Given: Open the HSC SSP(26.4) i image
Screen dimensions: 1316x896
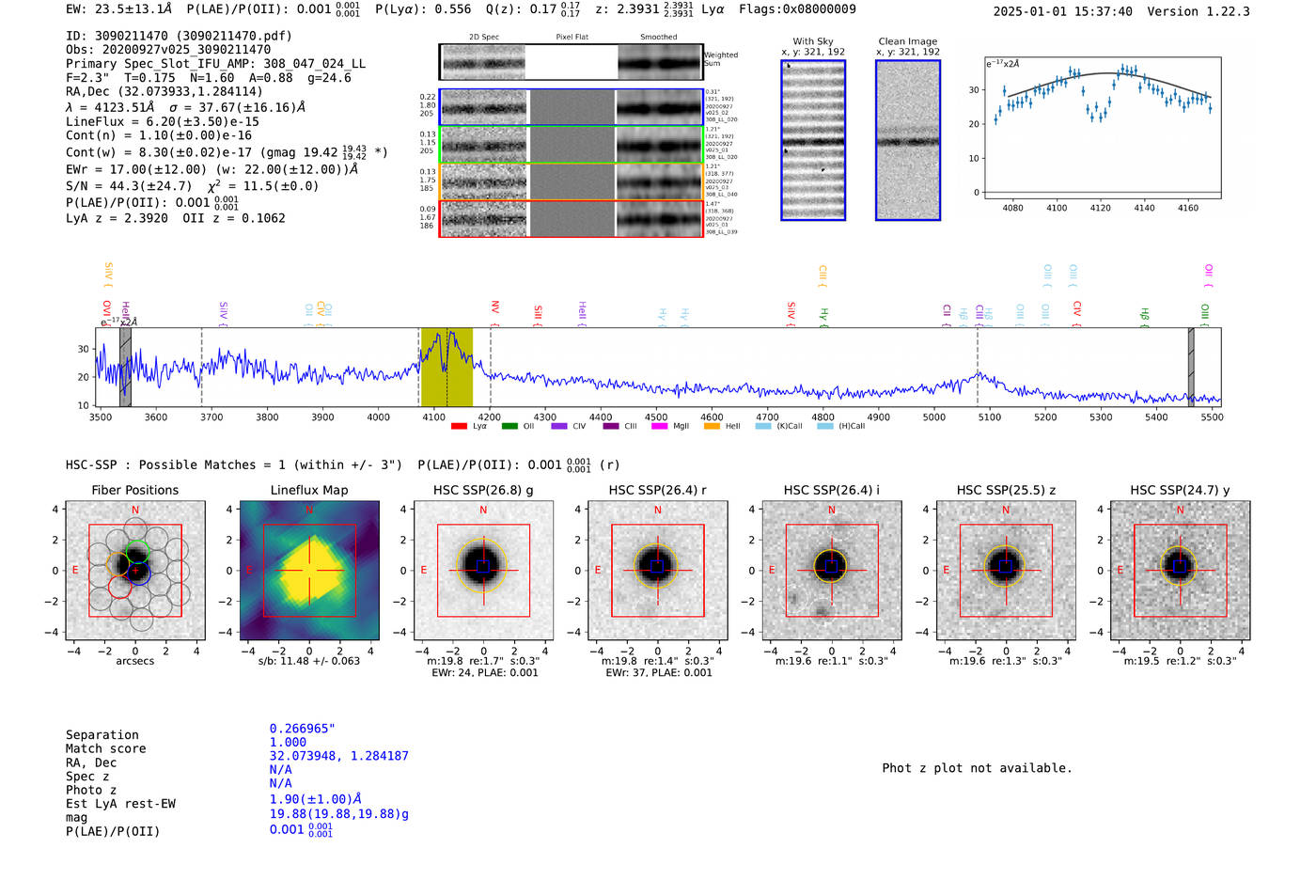Looking at the screenshot, I should (832, 571).
